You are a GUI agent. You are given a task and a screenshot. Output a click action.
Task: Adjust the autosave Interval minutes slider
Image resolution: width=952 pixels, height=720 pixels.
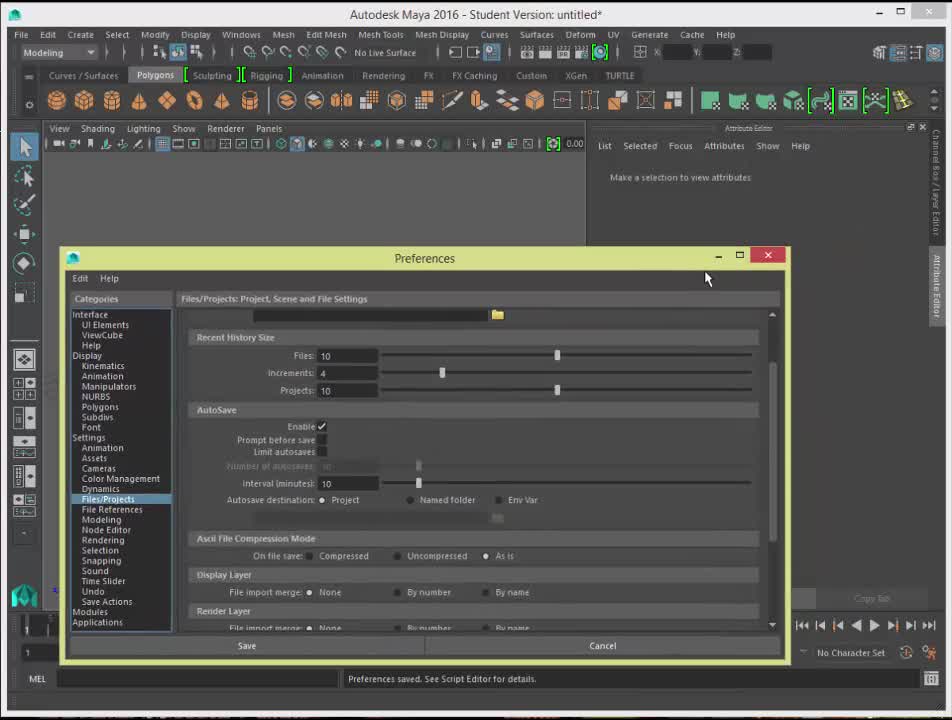pos(418,483)
